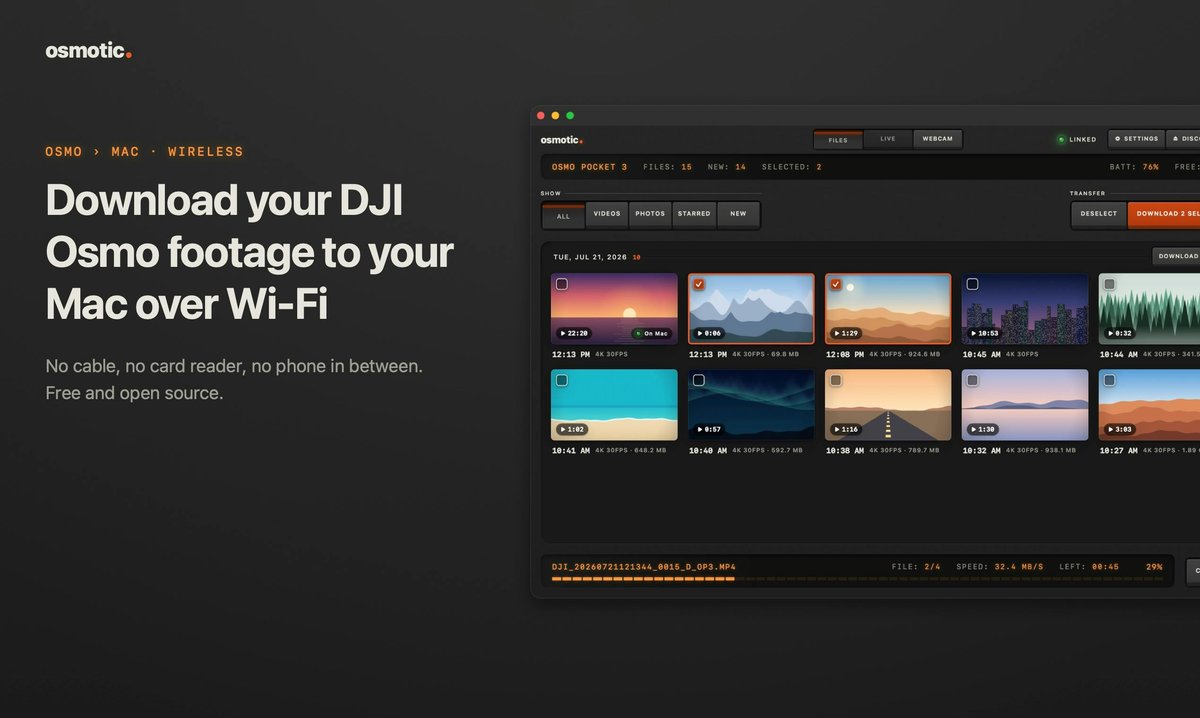Click the NEW: 14 counter
This screenshot has height=718, width=1200.
tap(727, 167)
